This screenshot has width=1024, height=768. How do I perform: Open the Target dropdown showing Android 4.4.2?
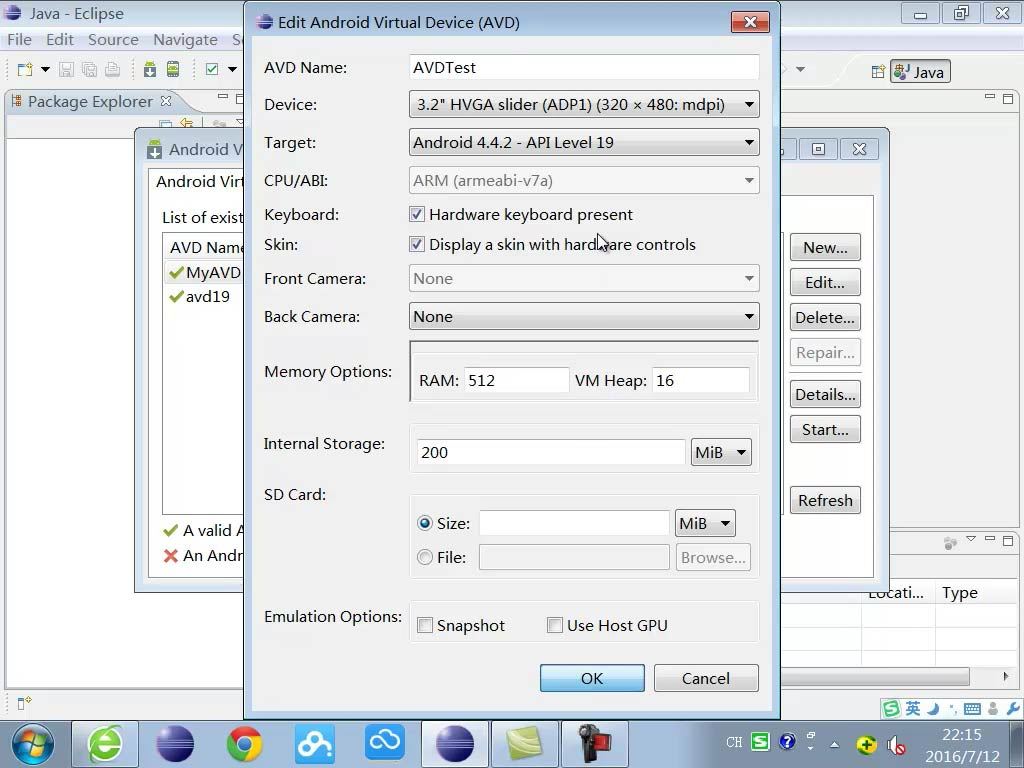click(x=584, y=142)
